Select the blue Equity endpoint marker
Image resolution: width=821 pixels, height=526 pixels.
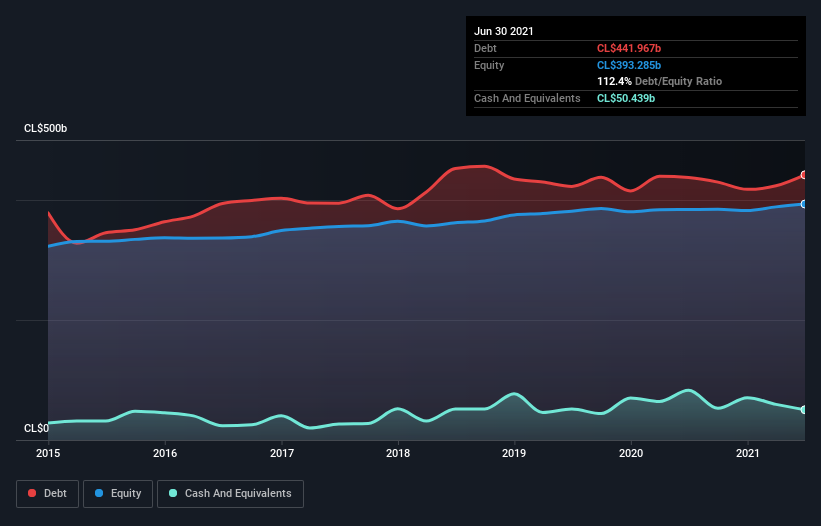click(x=804, y=204)
